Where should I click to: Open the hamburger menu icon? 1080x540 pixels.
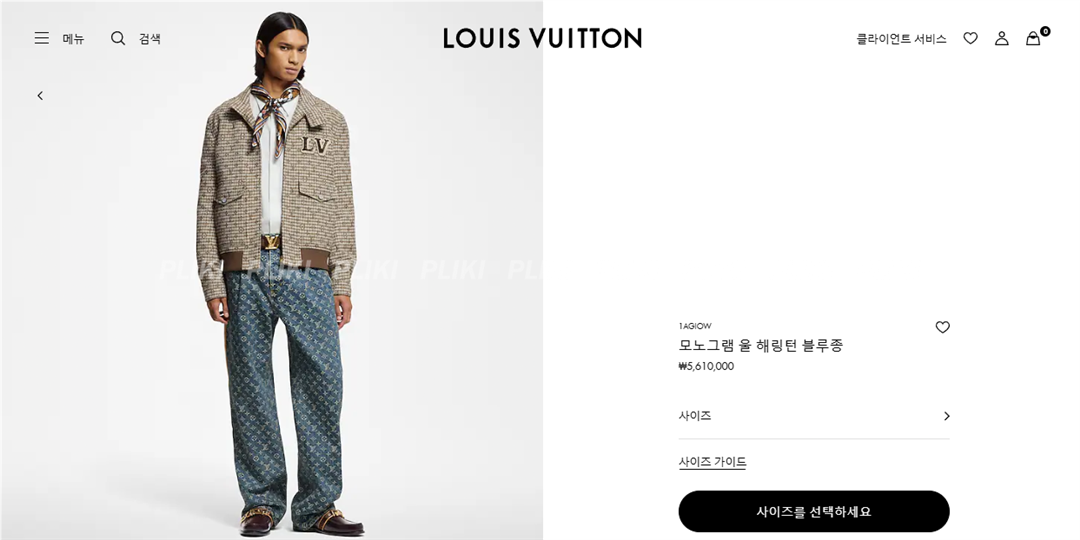coord(42,39)
